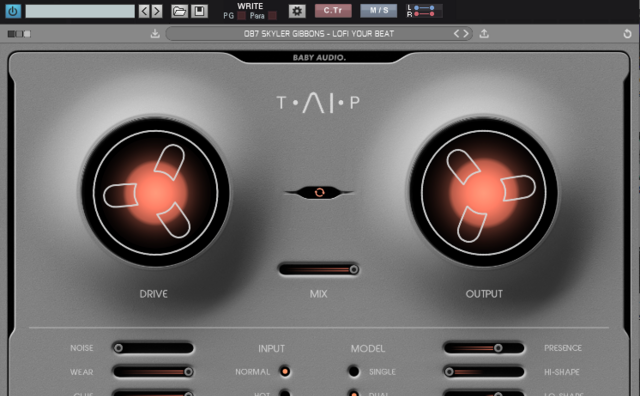Click the PRESENCE slider
This screenshot has width=640, height=396.
[484, 348]
